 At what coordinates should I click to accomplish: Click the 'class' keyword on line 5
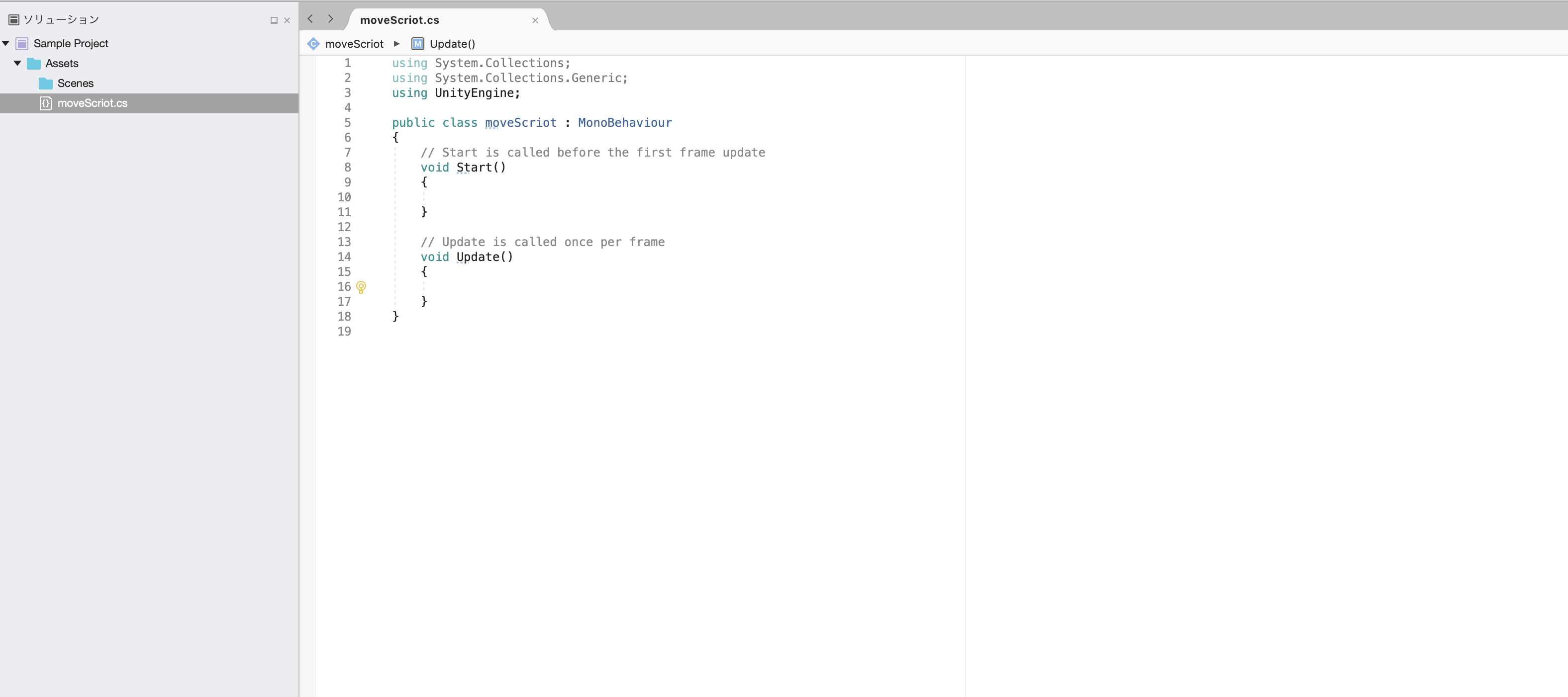click(460, 123)
